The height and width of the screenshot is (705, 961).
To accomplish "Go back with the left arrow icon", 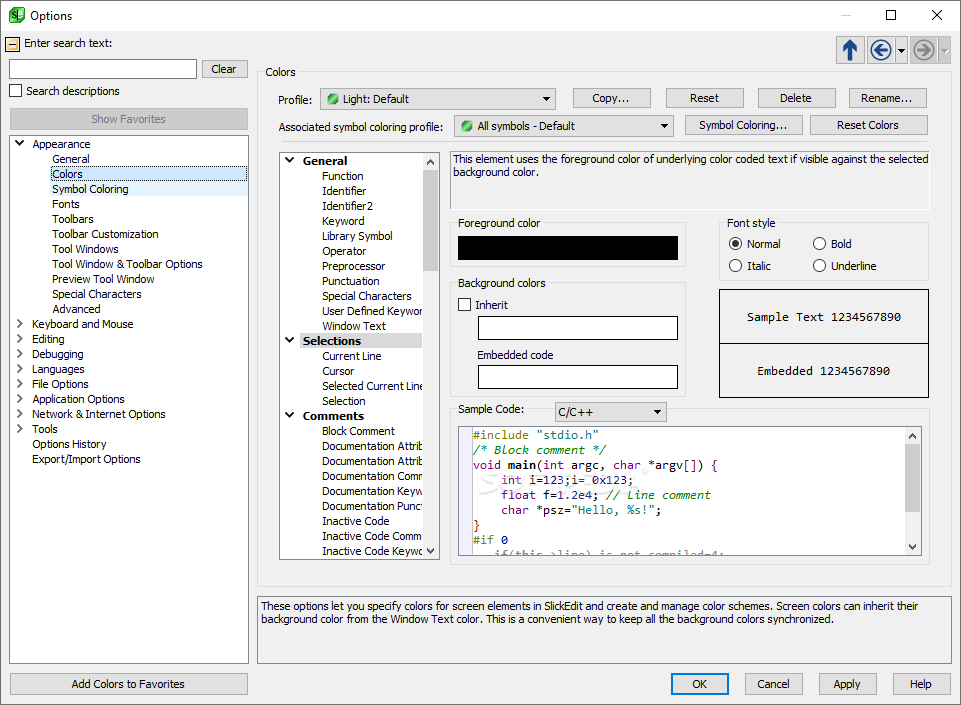I will pos(881,50).
